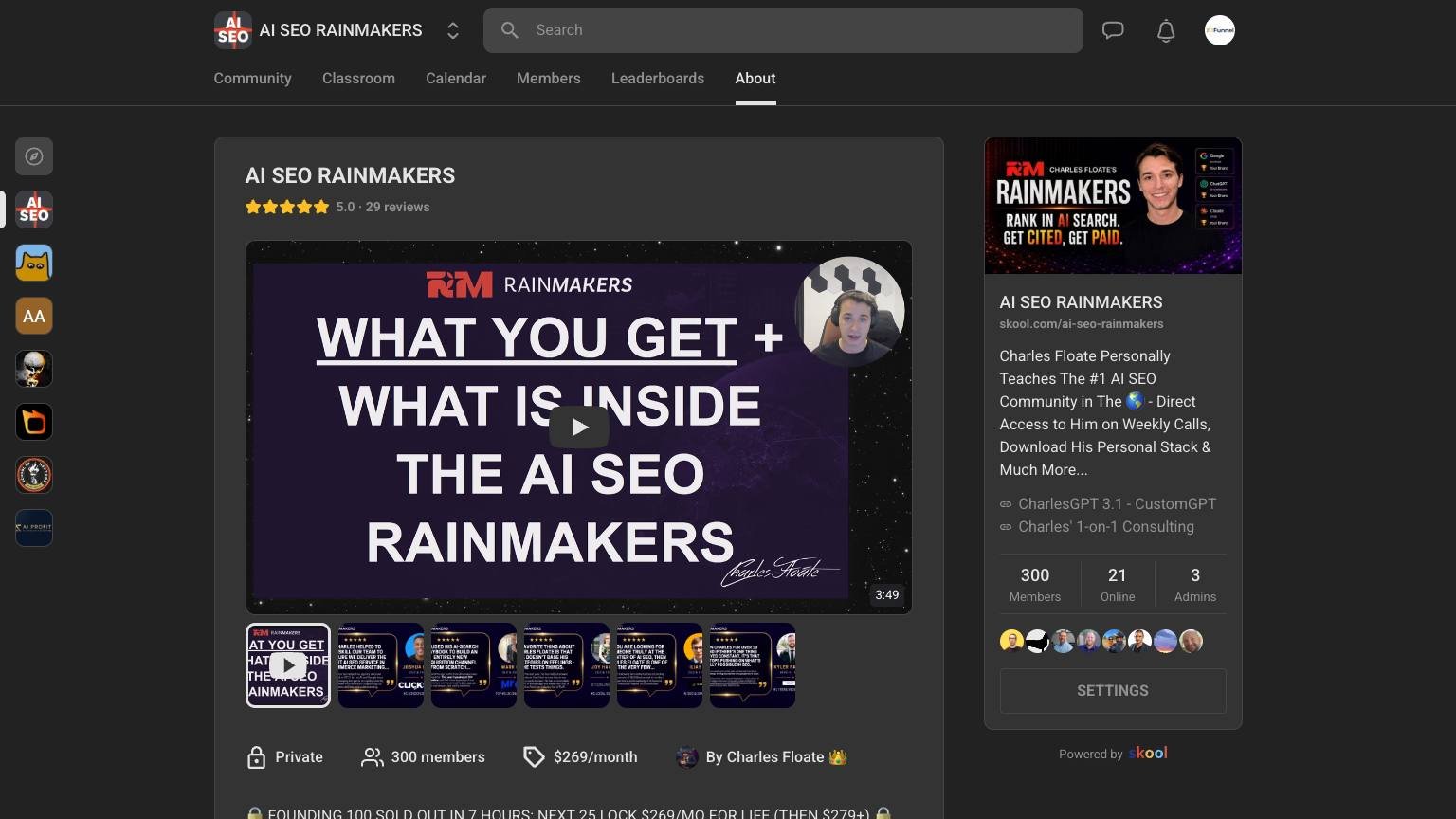Viewport: 1456px width, 819px height.
Task: Click the Private lock icon
Action: [256, 756]
